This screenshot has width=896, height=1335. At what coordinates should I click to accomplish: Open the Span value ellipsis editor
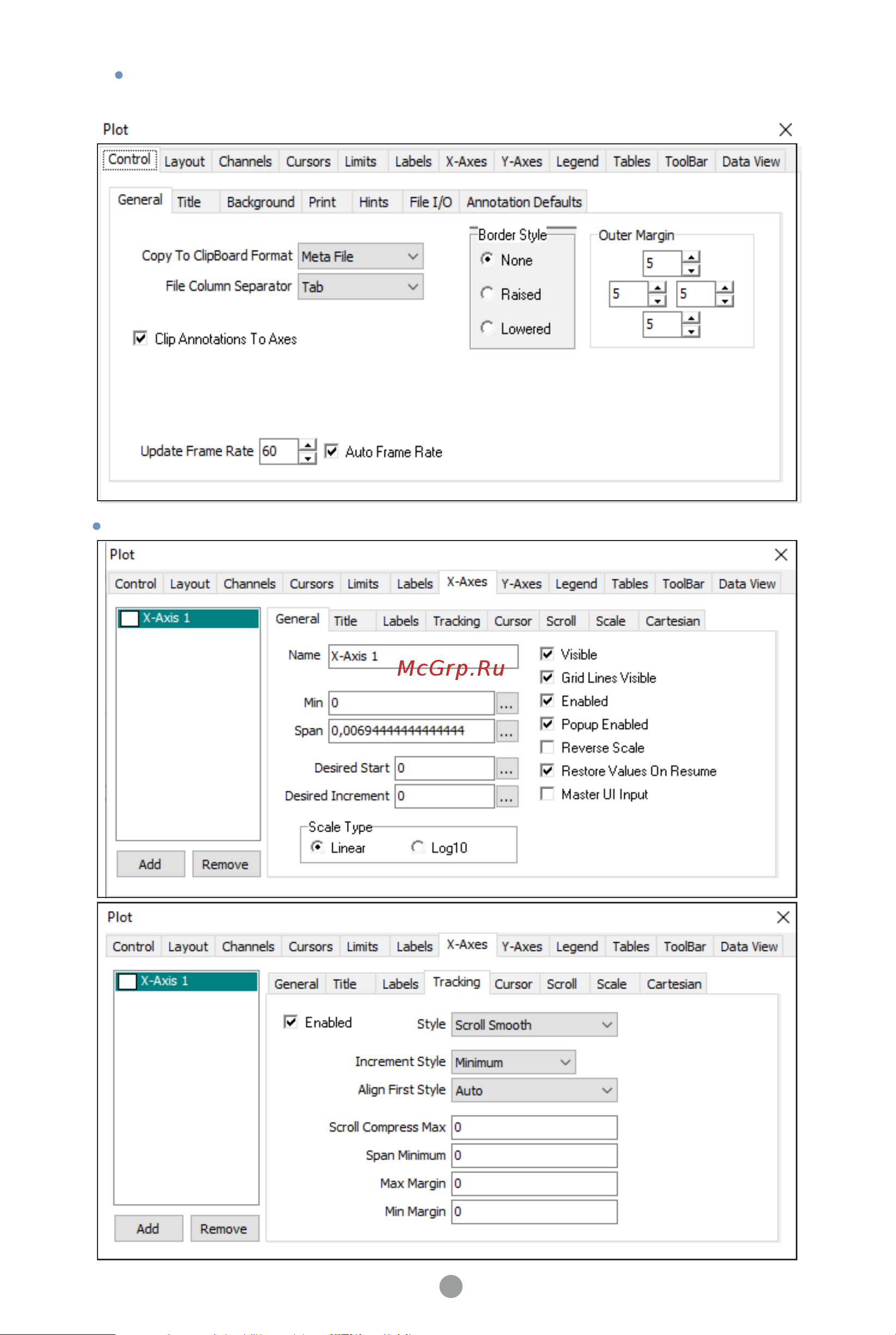click(507, 731)
